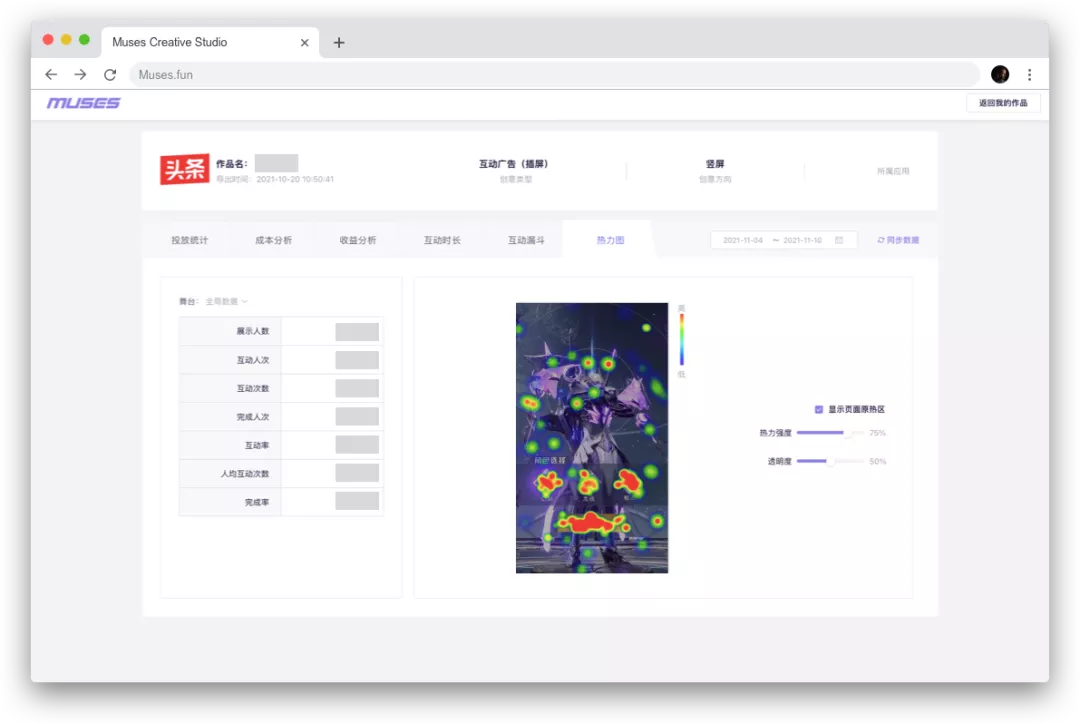Switch to the 投放统计 tab
Image resolution: width=1080 pixels, height=724 pixels.
[x=189, y=240]
